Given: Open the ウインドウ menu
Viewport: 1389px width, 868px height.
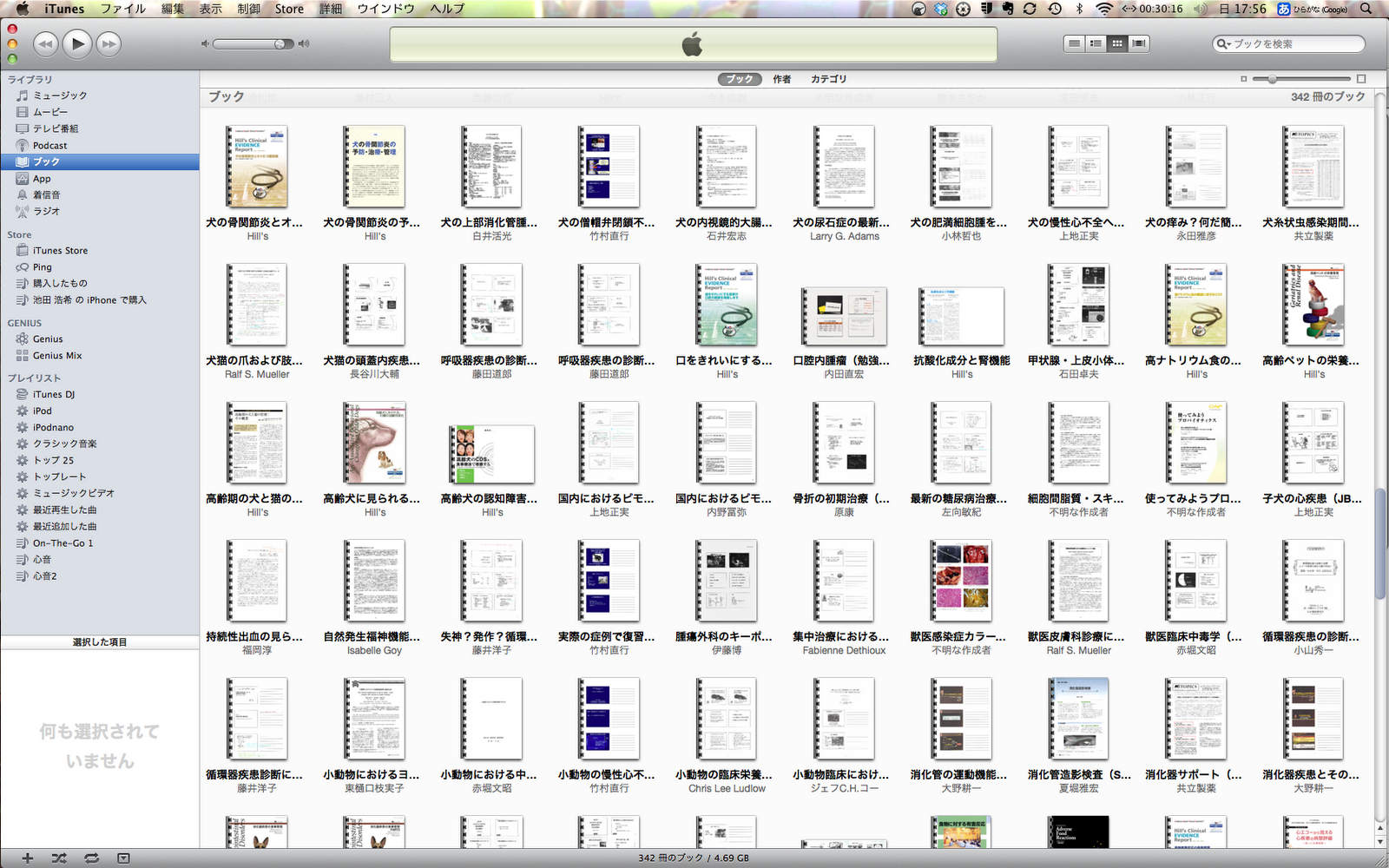Looking at the screenshot, I should (386, 9).
